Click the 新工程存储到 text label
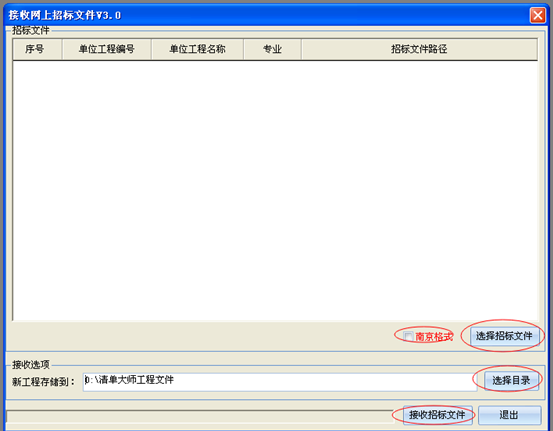This screenshot has height=431, width=553. (x=43, y=382)
